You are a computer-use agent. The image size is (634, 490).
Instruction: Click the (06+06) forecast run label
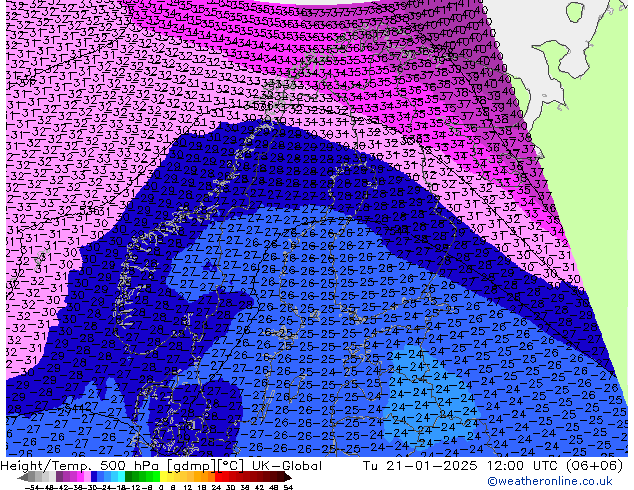[594, 465]
